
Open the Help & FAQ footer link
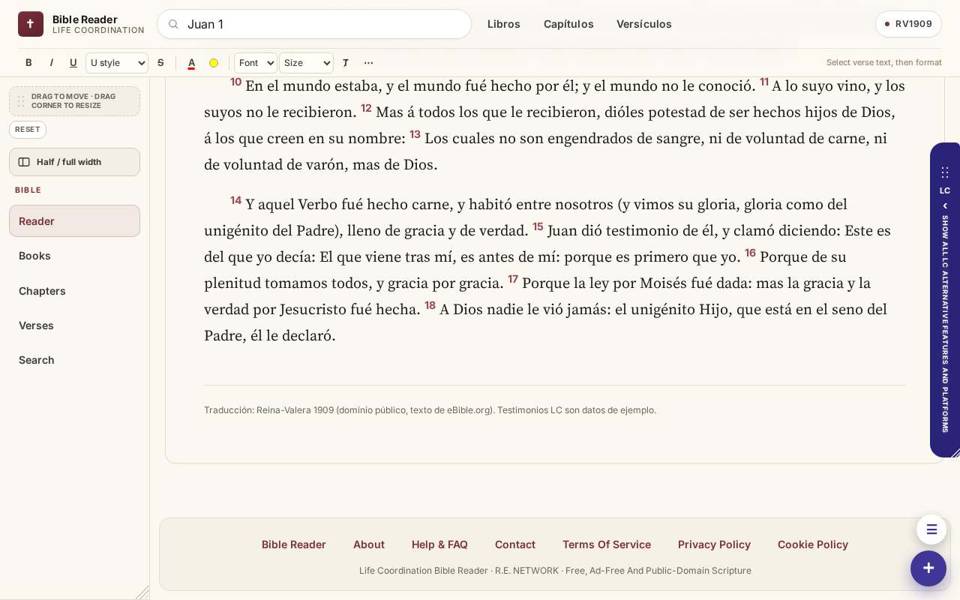[440, 544]
